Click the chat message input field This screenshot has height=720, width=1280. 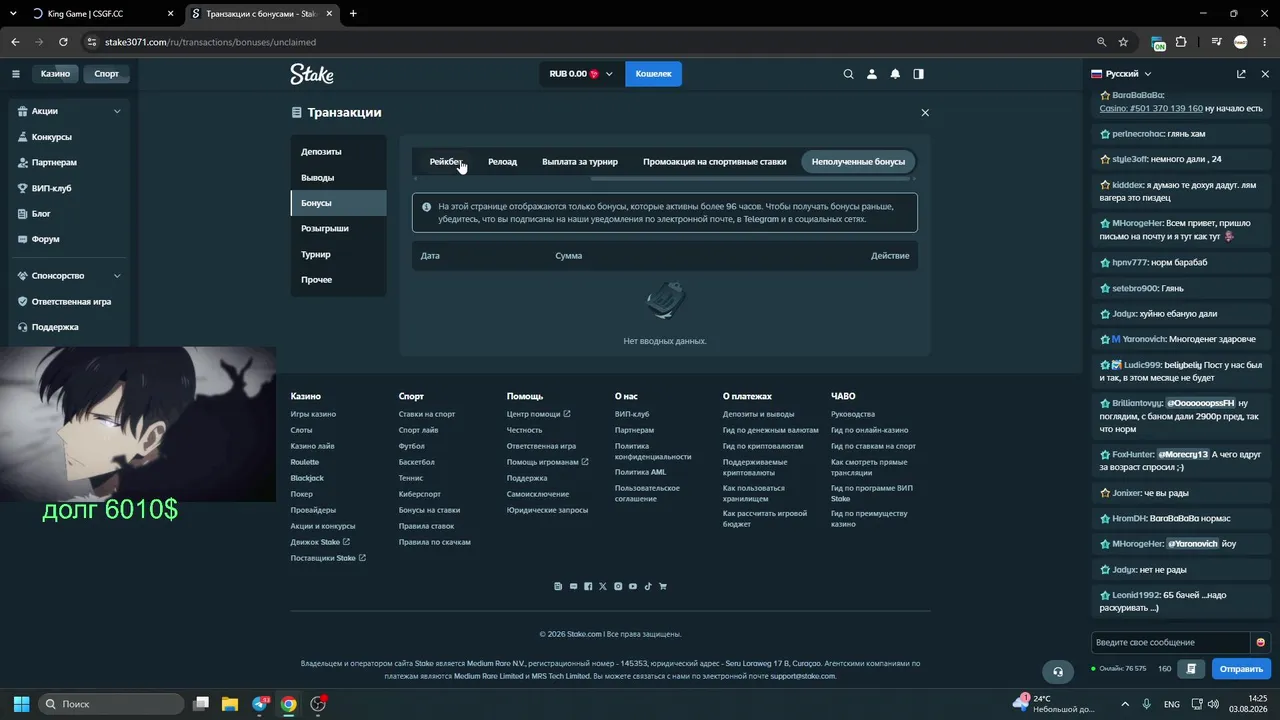[x=1171, y=642]
